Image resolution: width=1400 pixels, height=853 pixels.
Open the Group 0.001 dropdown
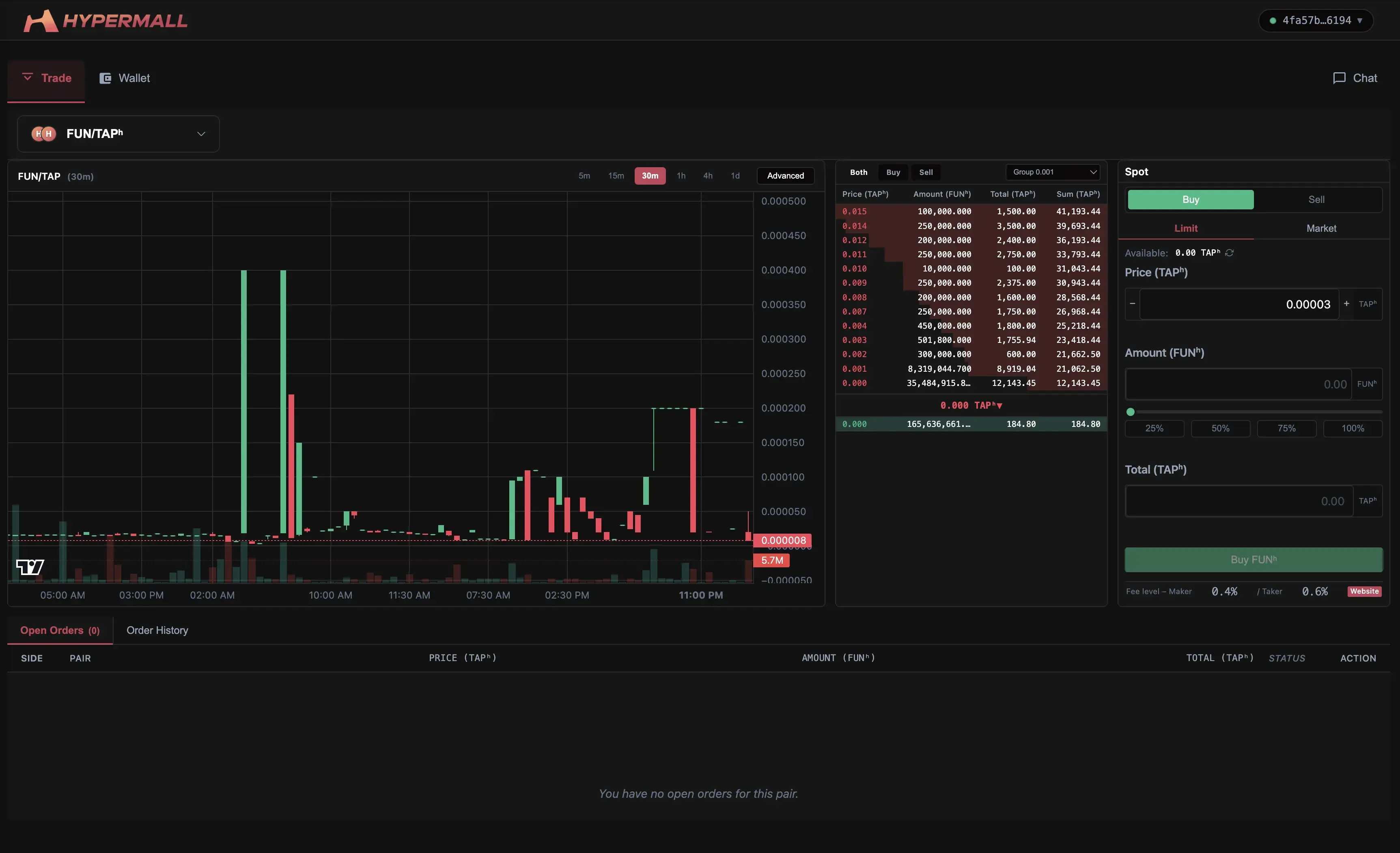pyautogui.click(x=1053, y=172)
